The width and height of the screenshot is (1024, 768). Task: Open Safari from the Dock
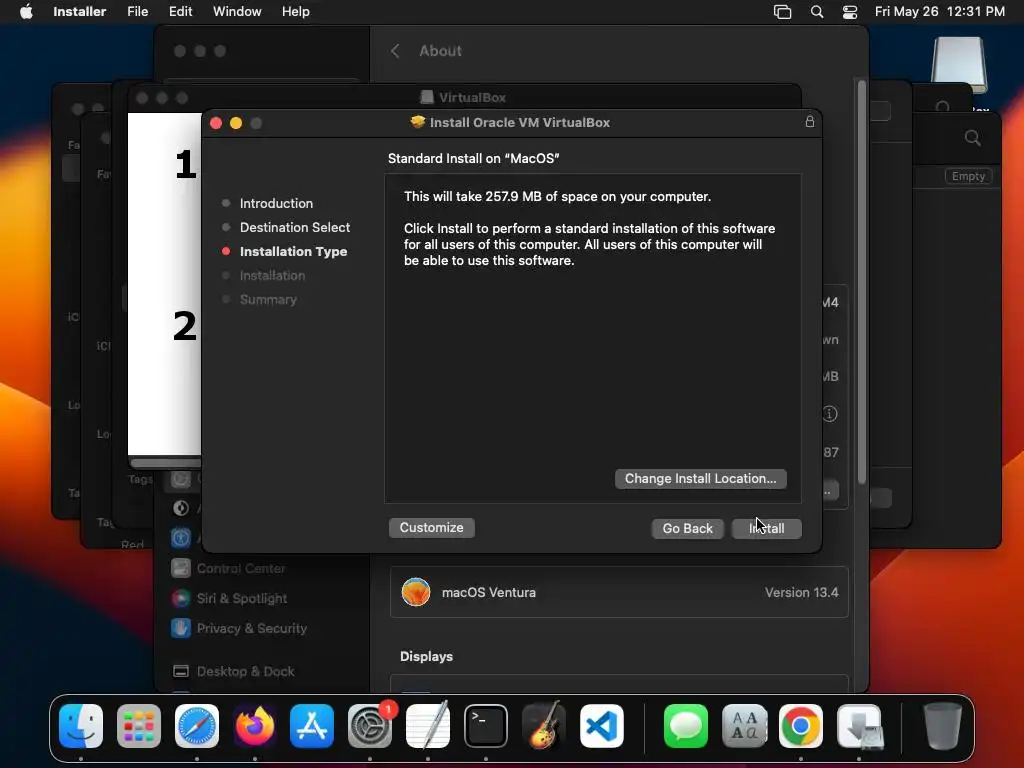[197, 726]
